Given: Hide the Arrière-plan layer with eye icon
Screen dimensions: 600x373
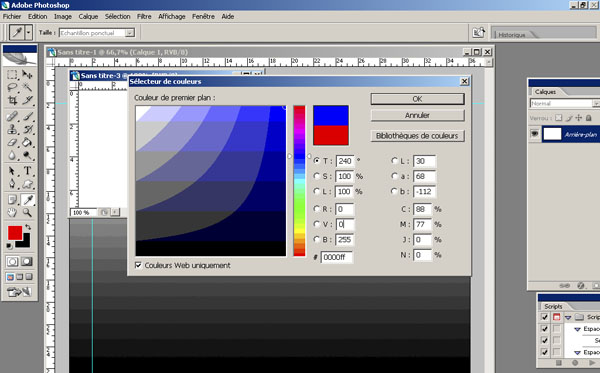Looking at the screenshot, I should [535, 134].
